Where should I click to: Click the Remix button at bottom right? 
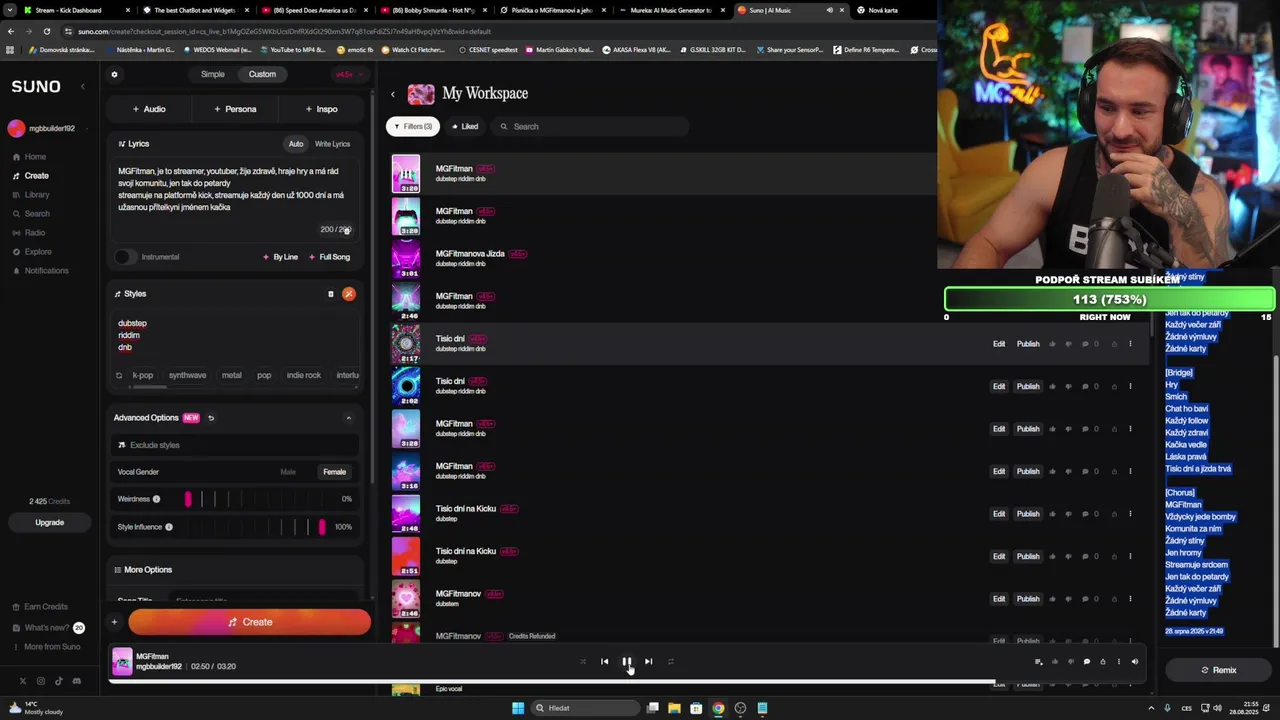click(x=1218, y=670)
